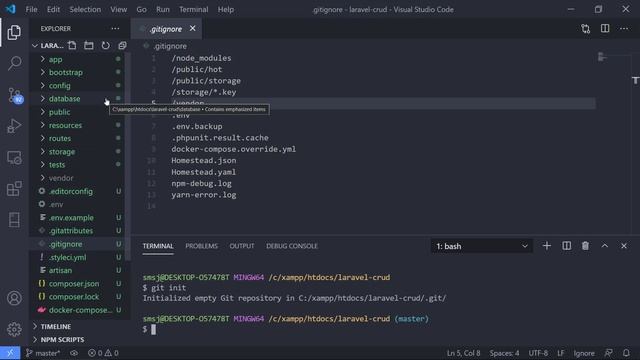The width and height of the screenshot is (640, 360).
Task: Click the remote window indicator in status bar
Action: pyautogui.click(x=10, y=353)
